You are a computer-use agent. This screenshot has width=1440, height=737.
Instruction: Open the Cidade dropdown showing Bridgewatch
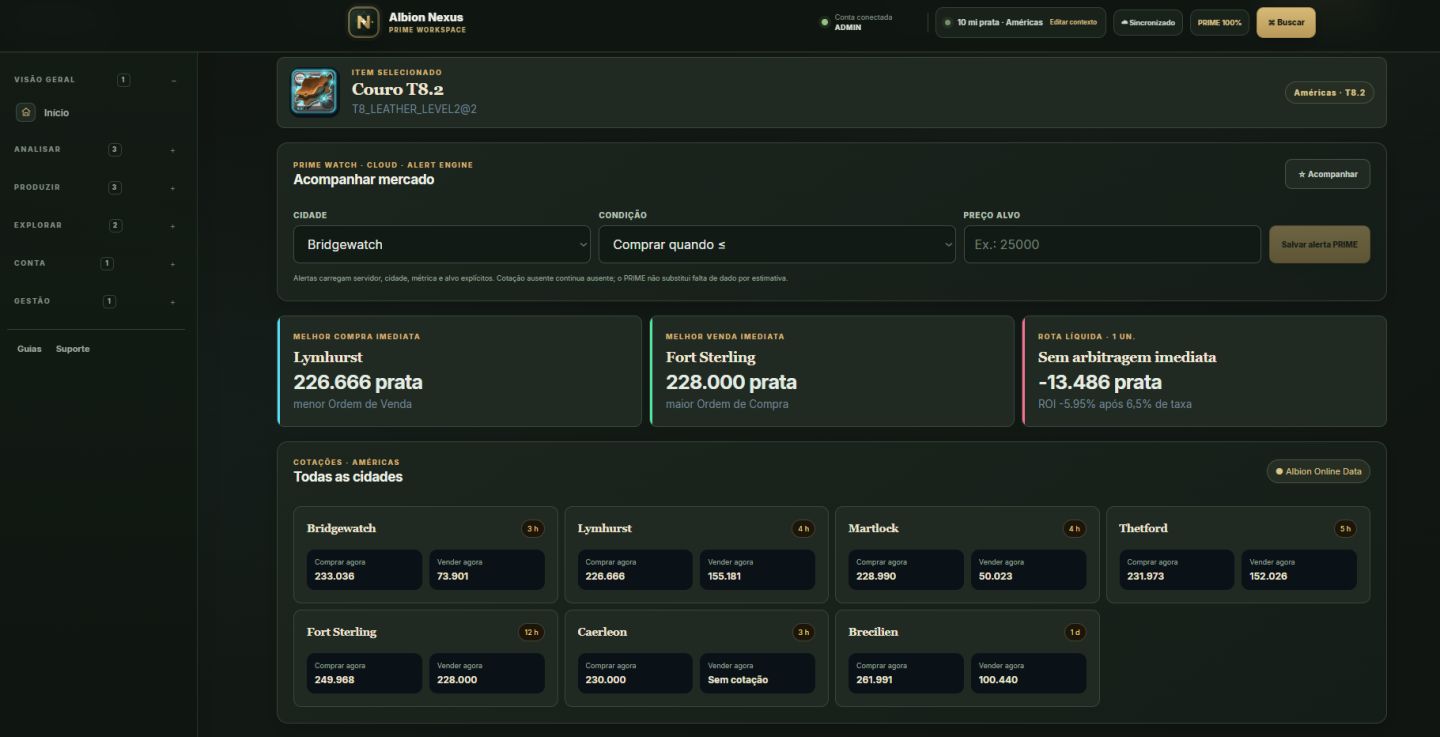(x=442, y=244)
